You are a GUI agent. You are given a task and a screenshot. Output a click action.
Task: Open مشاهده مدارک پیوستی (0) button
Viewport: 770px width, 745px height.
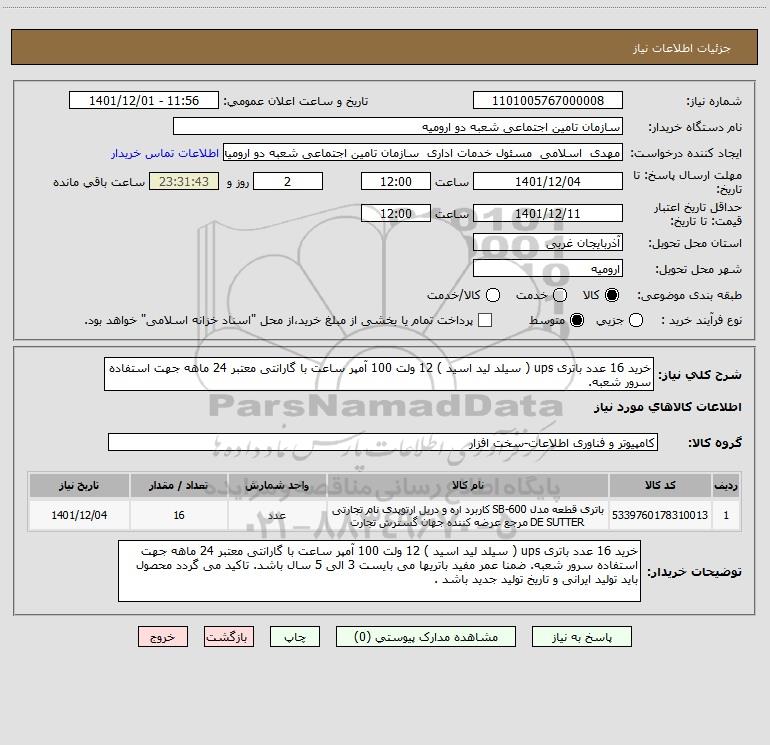(426, 637)
